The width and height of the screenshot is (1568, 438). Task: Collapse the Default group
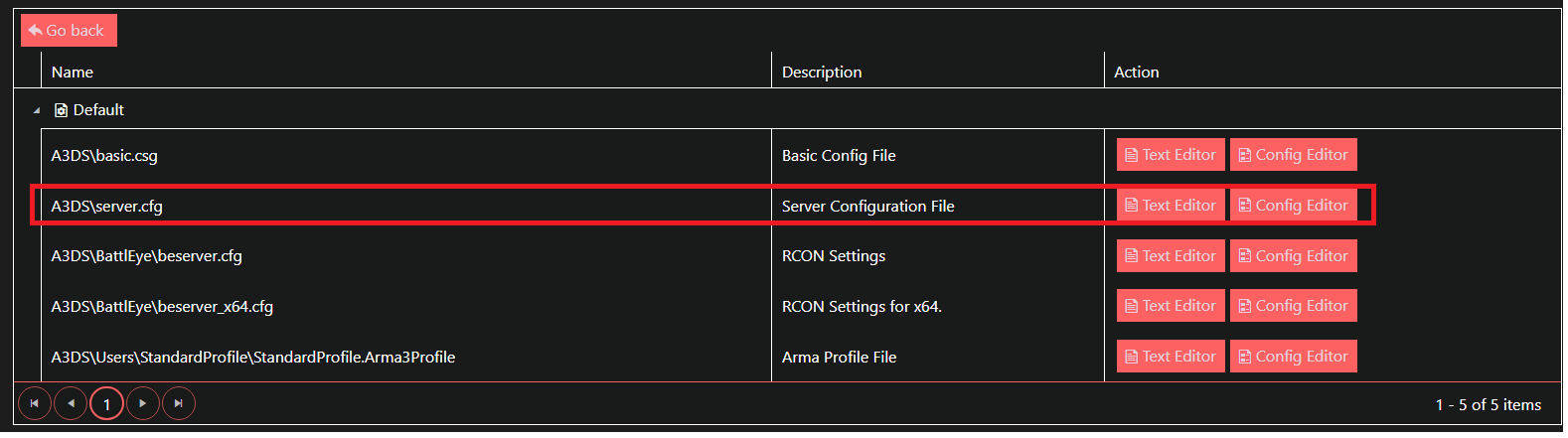pyautogui.click(x=37, y=110)
